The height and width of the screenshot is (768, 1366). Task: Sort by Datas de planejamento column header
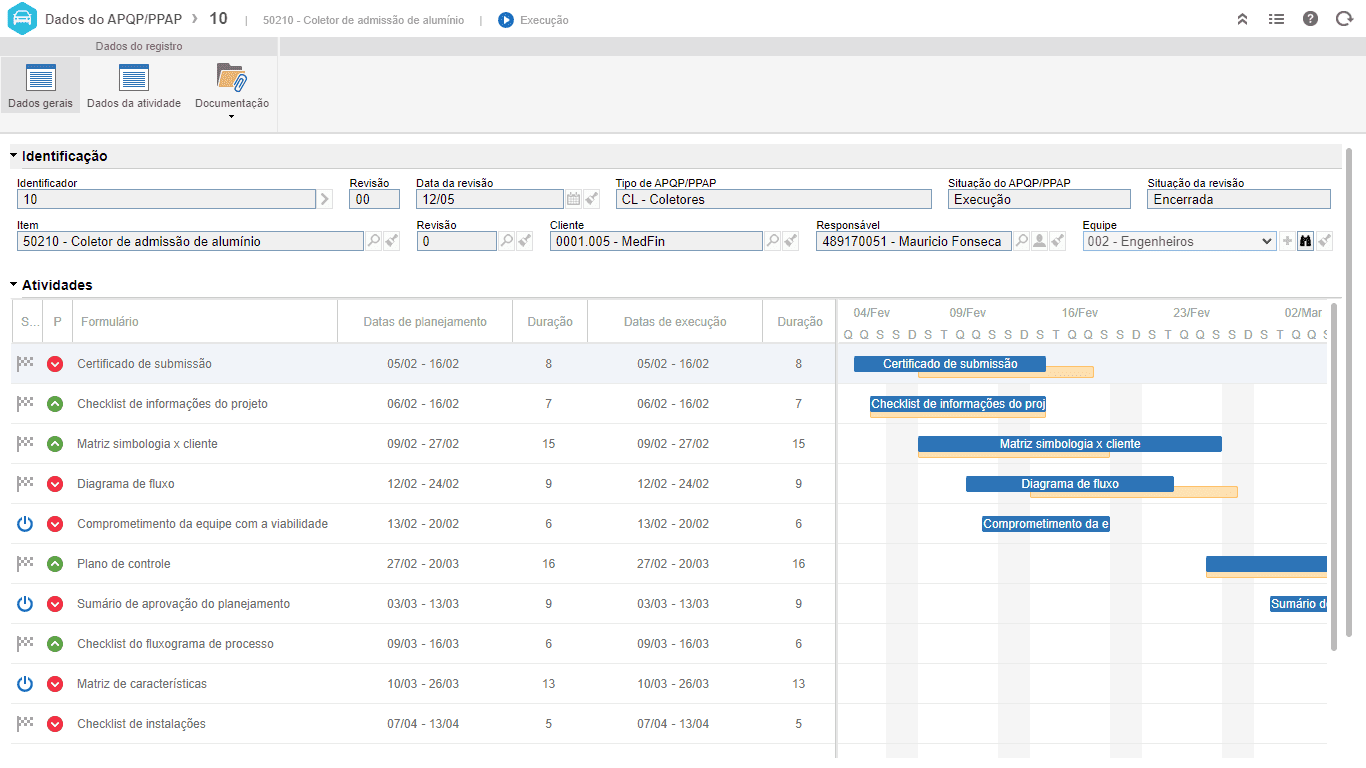[x=425, y=322]
